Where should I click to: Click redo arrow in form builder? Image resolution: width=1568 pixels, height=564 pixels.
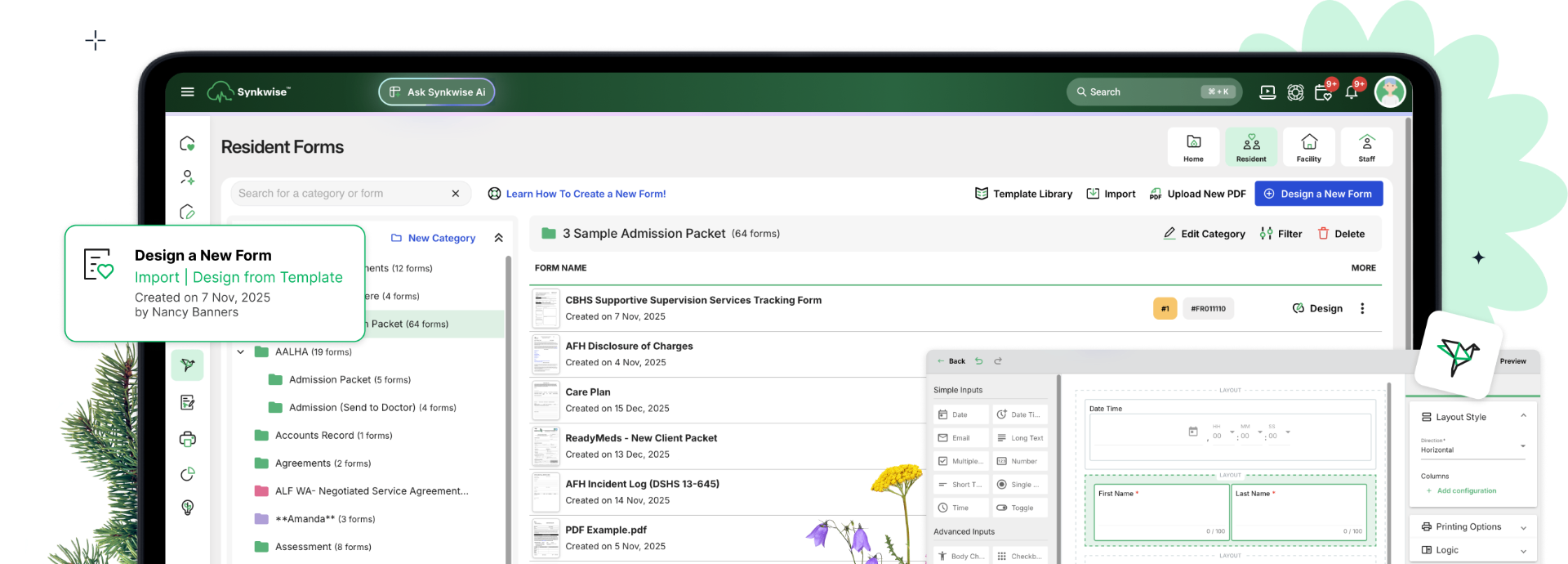click(997, 360)
